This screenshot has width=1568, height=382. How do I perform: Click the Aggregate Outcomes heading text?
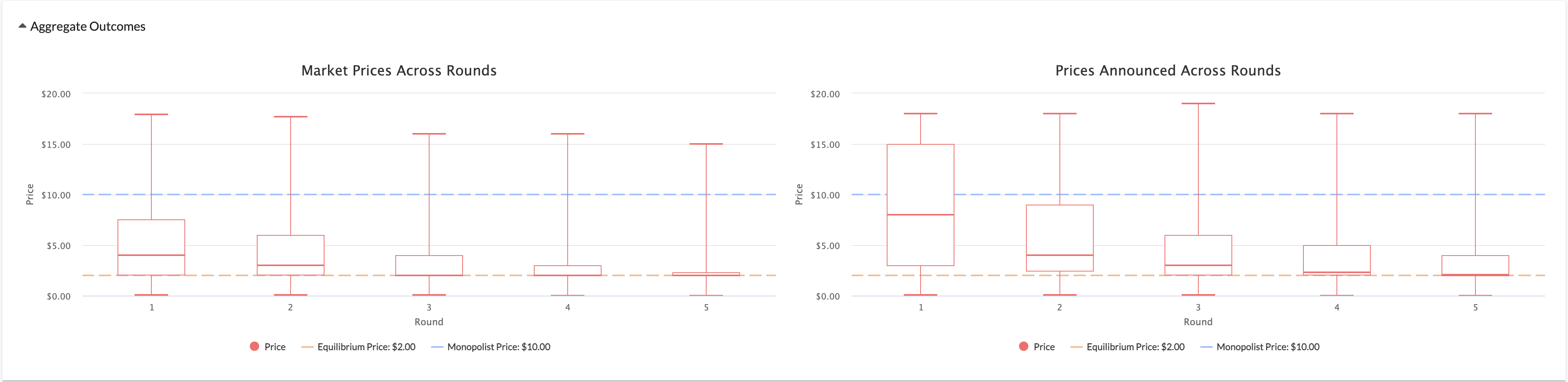point(88,26)
